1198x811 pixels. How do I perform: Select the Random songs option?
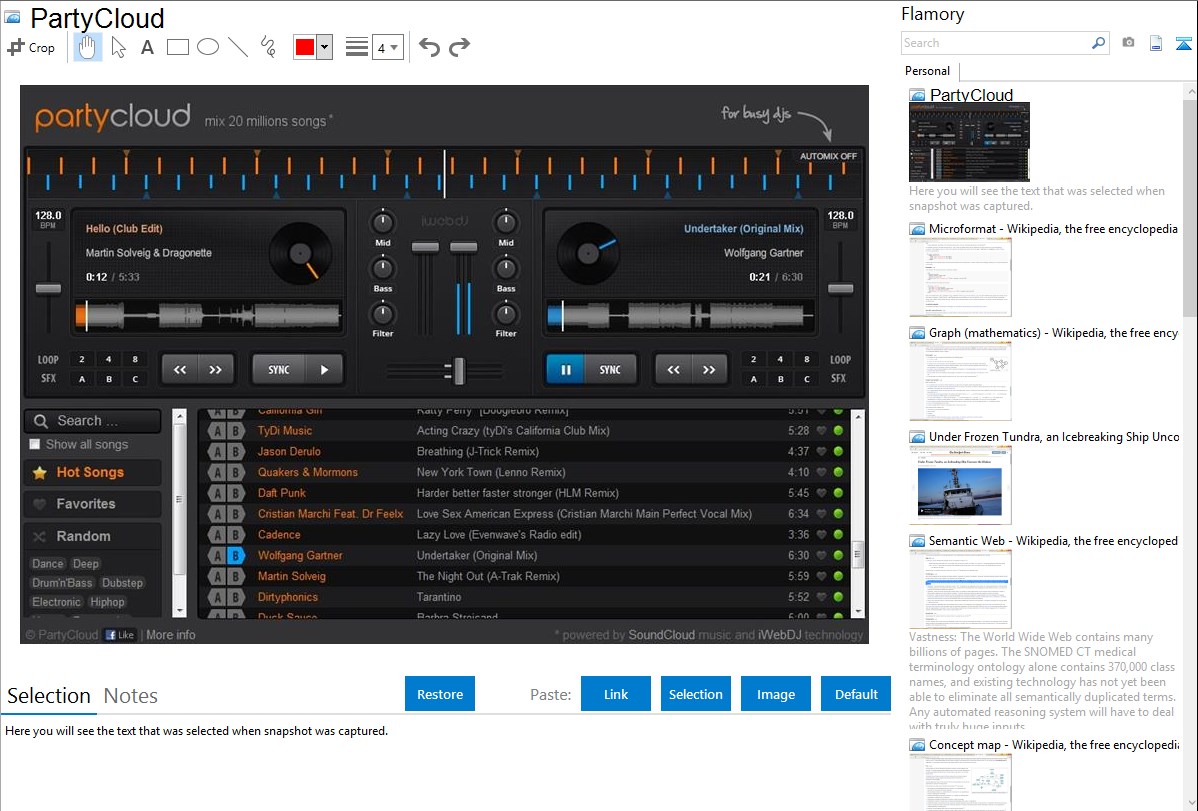click(92, 536)
